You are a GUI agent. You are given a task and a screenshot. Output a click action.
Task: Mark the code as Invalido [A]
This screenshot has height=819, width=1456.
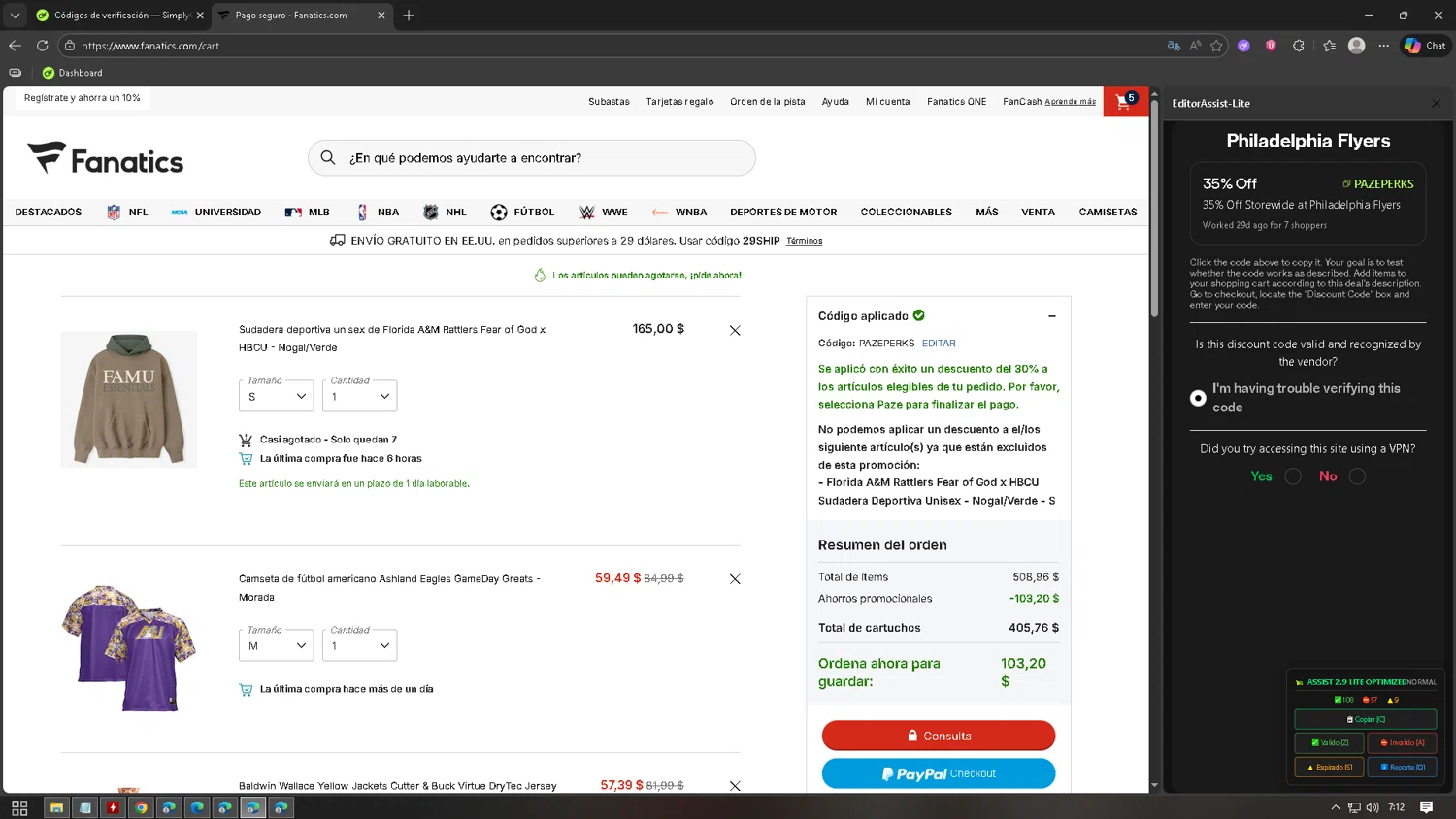(1402, 742)
